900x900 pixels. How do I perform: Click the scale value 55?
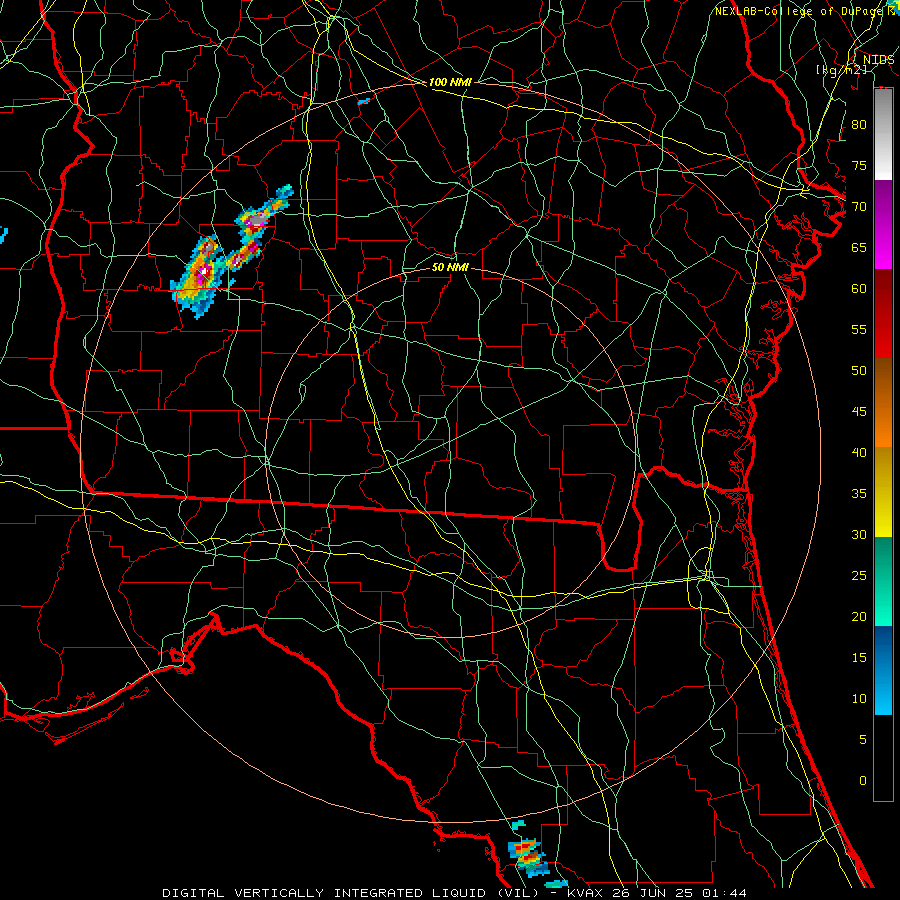click(859, 330)
